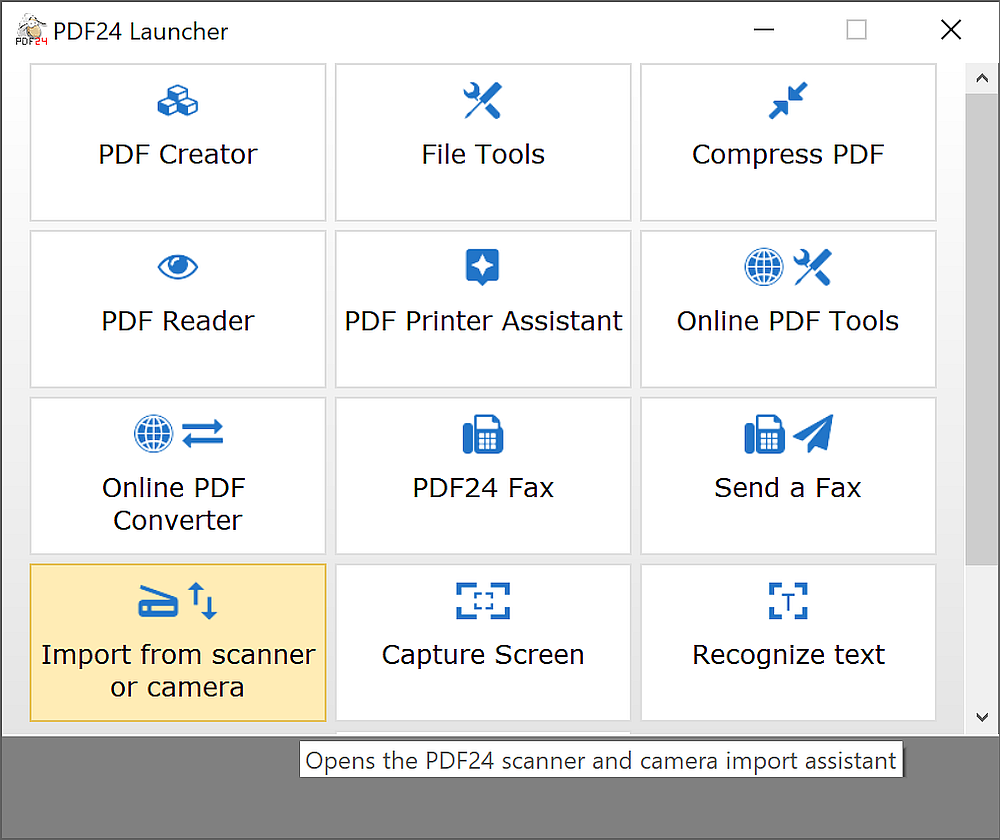Click the PDF Printer Assistant star icon
Viewport: 1000px width, 840px height.
[x=483, y=267]
